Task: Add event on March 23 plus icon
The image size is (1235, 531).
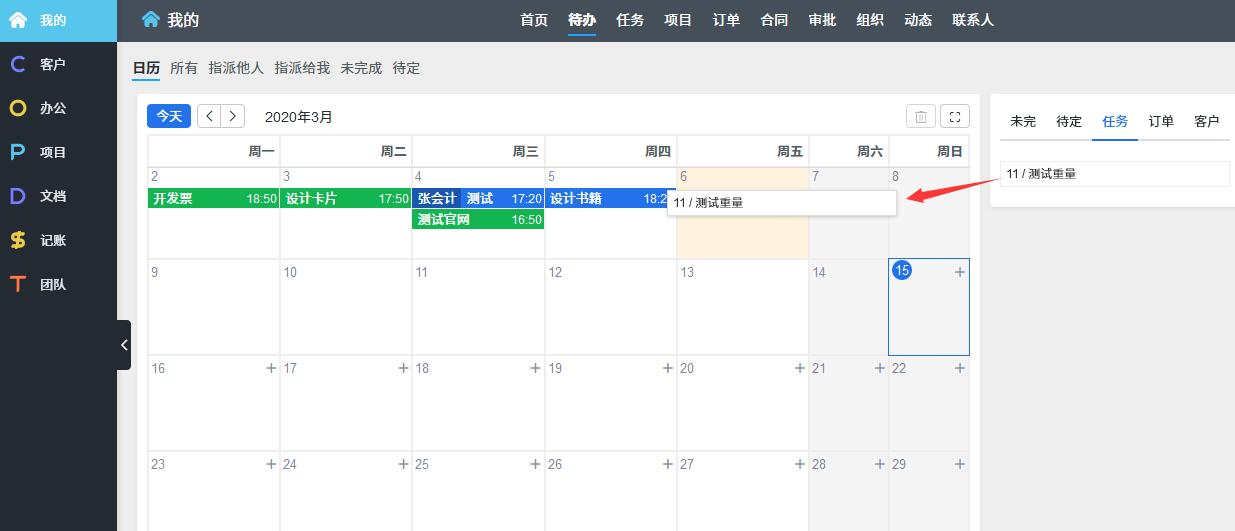Action: pos(271,464)
